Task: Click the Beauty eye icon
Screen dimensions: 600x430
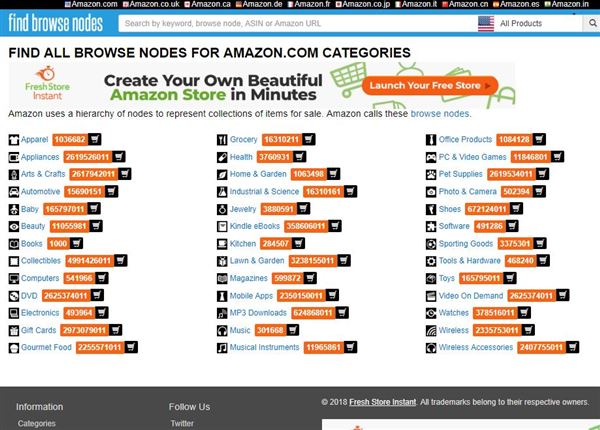Action: tap(14, 226)
